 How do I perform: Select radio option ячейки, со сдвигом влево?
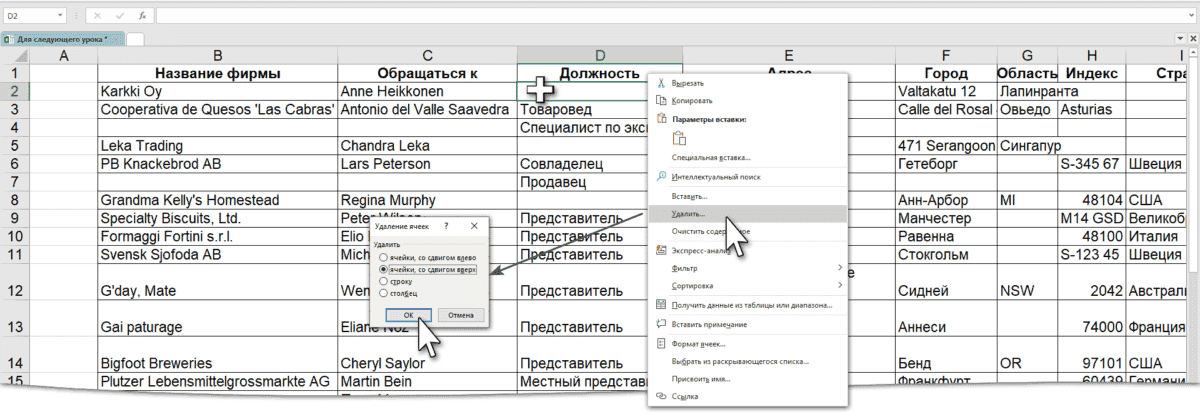tap(383, 257)
